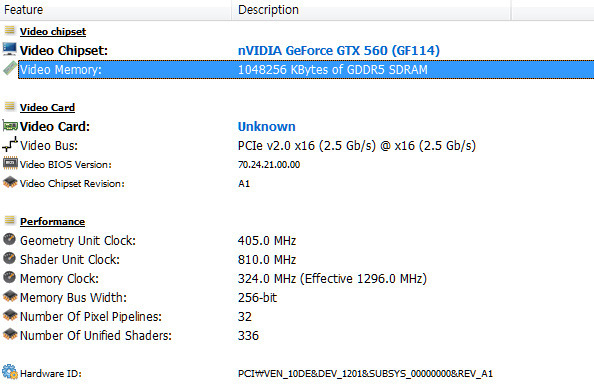
Task: Click the Video chipset section icon
Action: pyautogui.click(x=9, y=31)
